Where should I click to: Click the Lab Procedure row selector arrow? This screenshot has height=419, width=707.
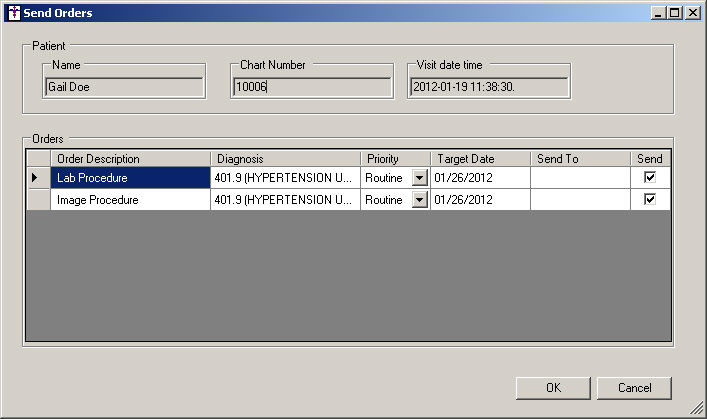38,178
